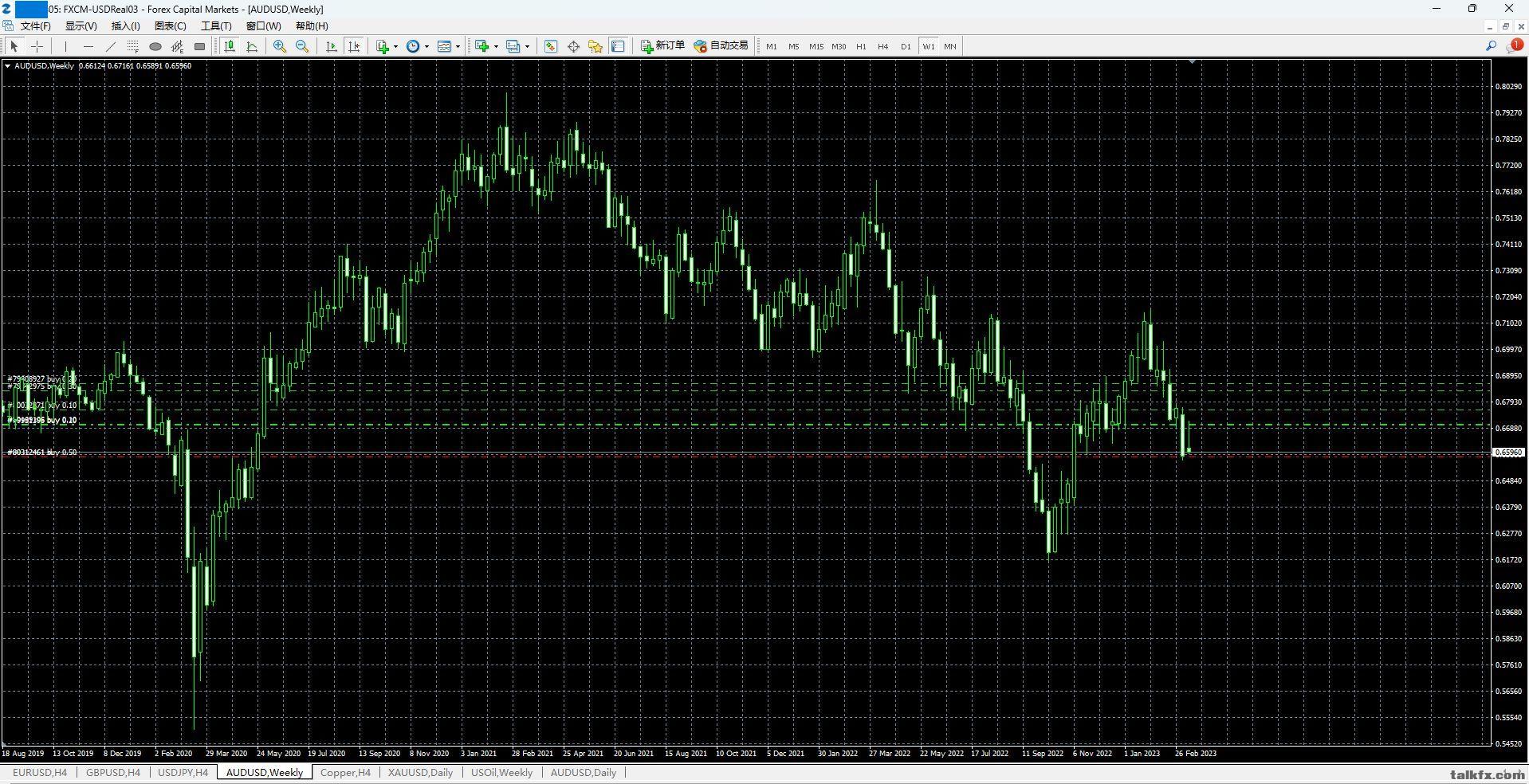Choose the trendline drawing tool
The width and height of the screenshot is (1529, 784).
click(111, 46)
